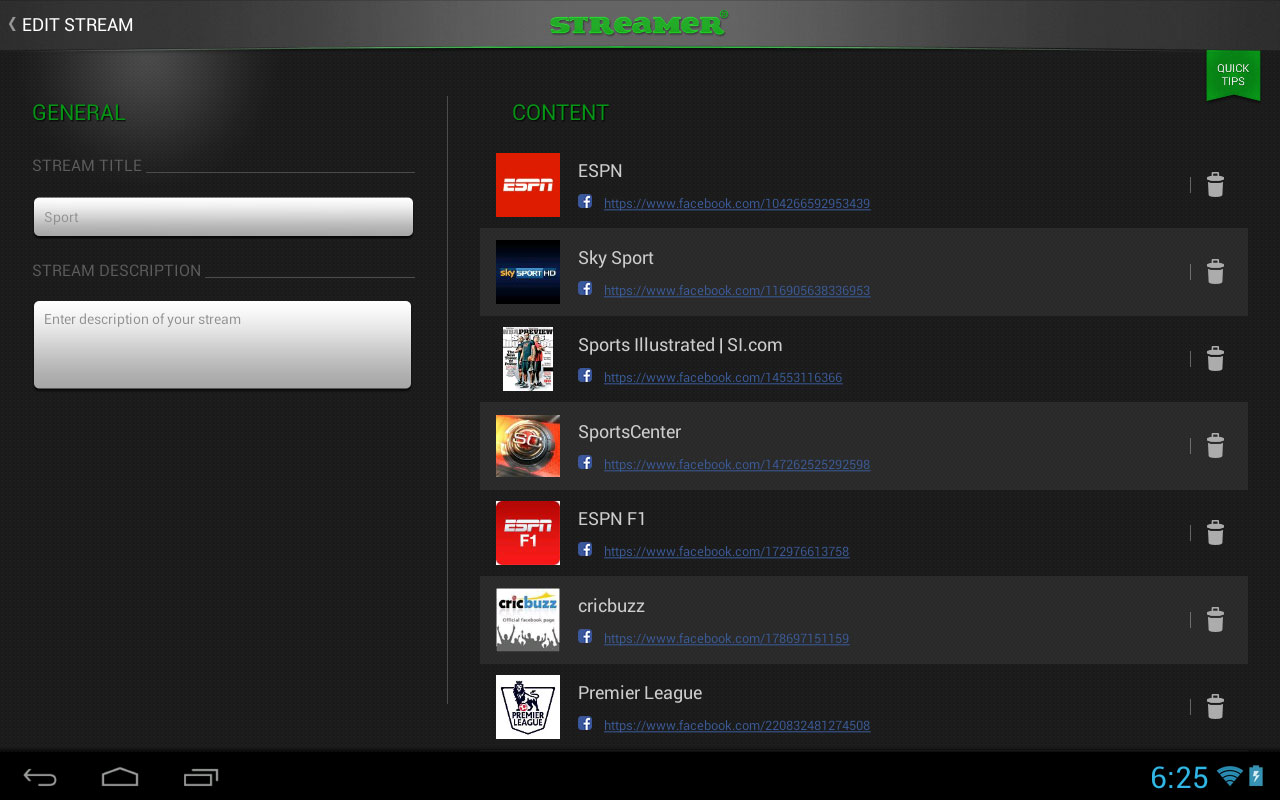Delete the ESPN F1 entry

pos(1215,533)
